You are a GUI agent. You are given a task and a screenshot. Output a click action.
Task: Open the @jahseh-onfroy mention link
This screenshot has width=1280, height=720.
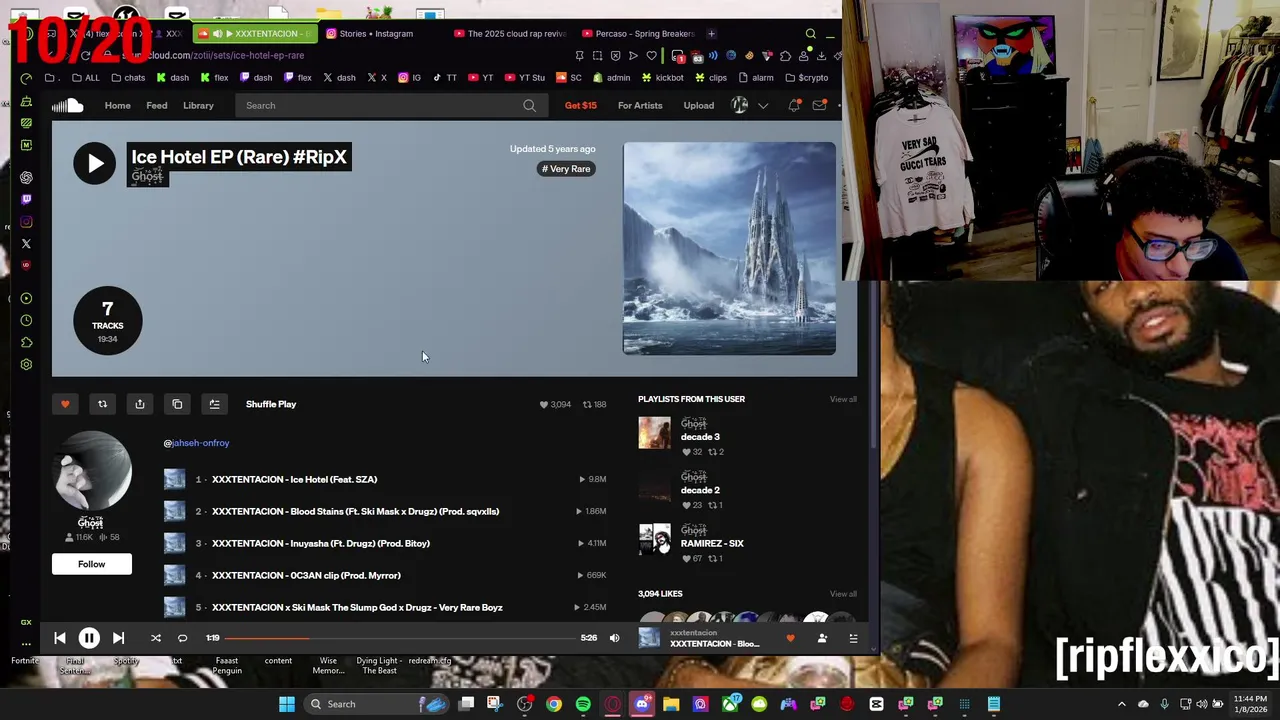[197, 443]
